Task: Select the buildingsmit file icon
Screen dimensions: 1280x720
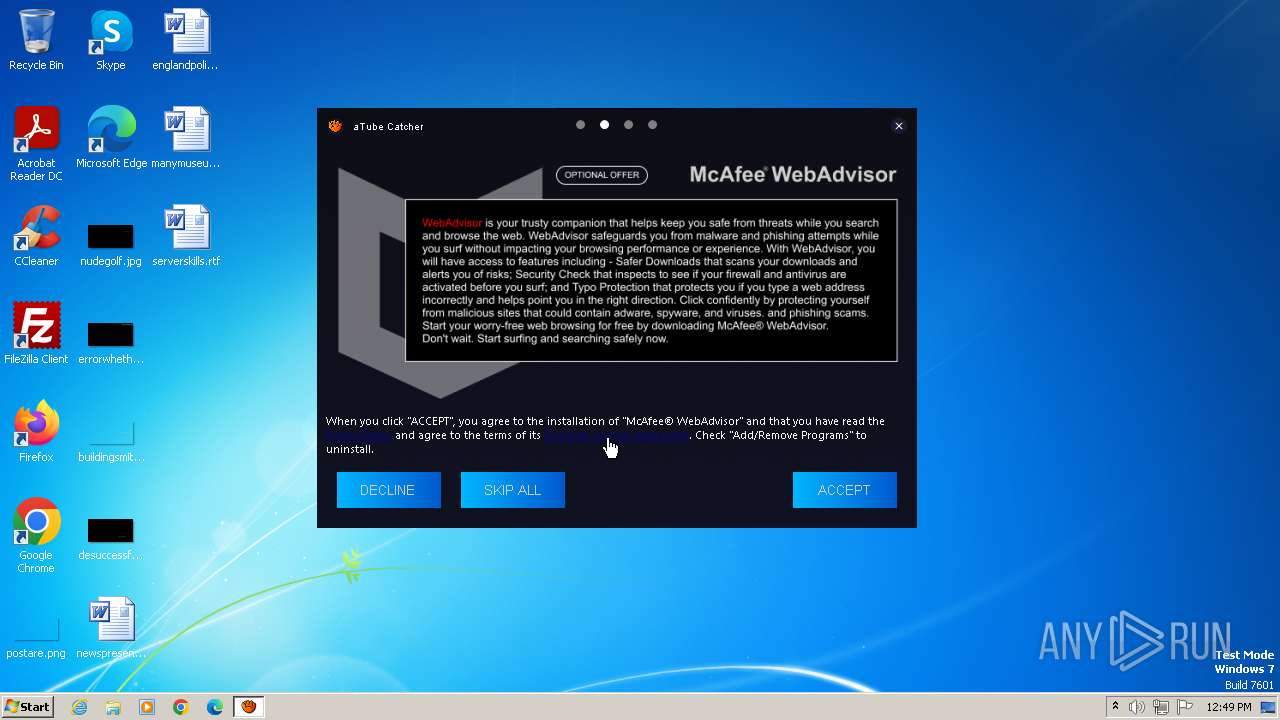Action: 111,440
